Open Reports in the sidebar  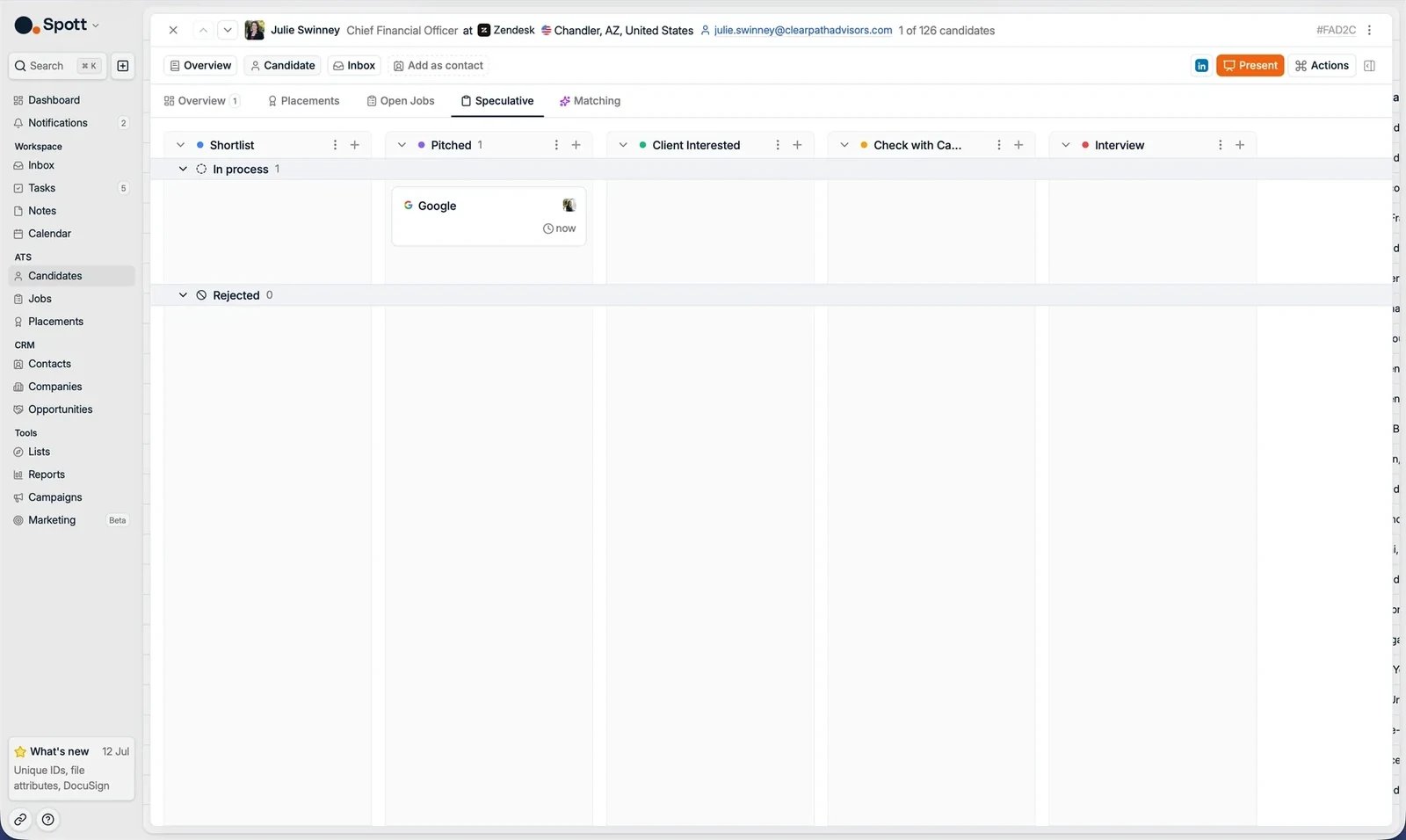71,474
